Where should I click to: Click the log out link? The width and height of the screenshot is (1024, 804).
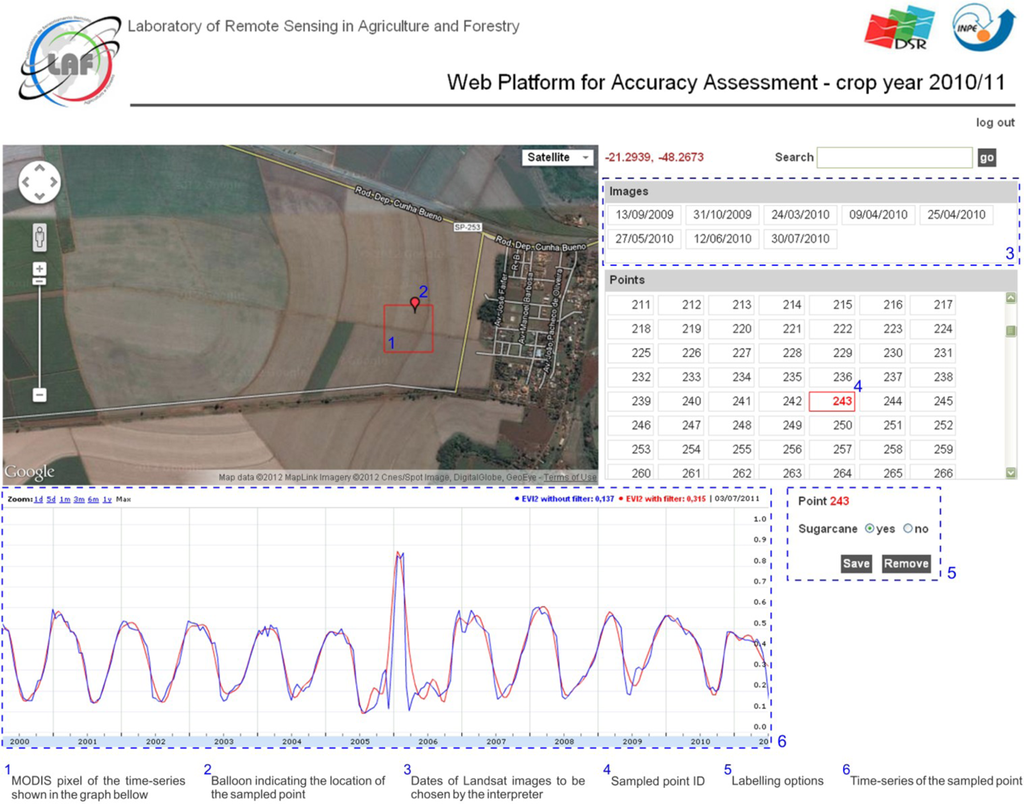(995, 123)
